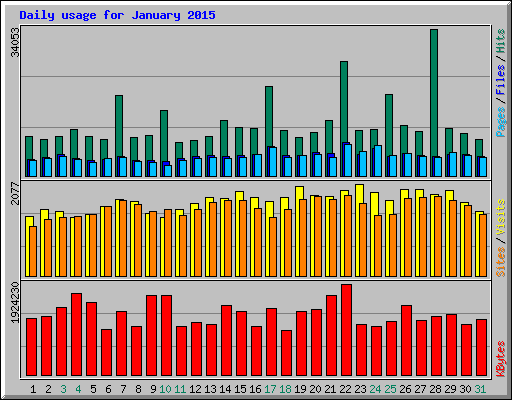Click the 'Files' legend label
This screenshot has height=400, width=512.
pyautogui.click(x=501, y=80)
